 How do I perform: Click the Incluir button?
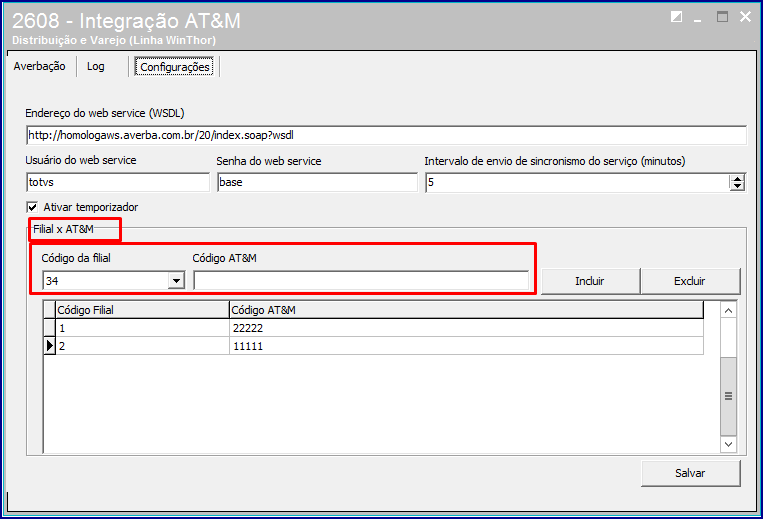590,281
